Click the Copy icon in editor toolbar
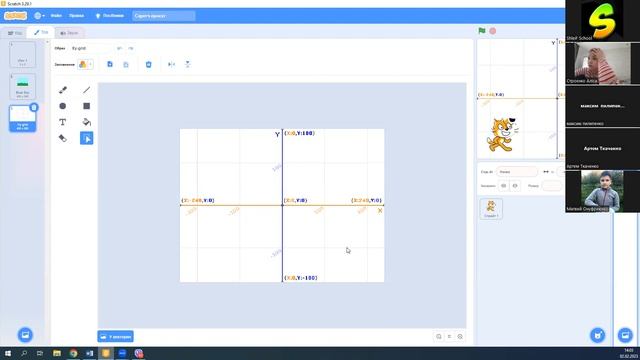This screenshot has height=360, width=640. (x=110, y=64)
